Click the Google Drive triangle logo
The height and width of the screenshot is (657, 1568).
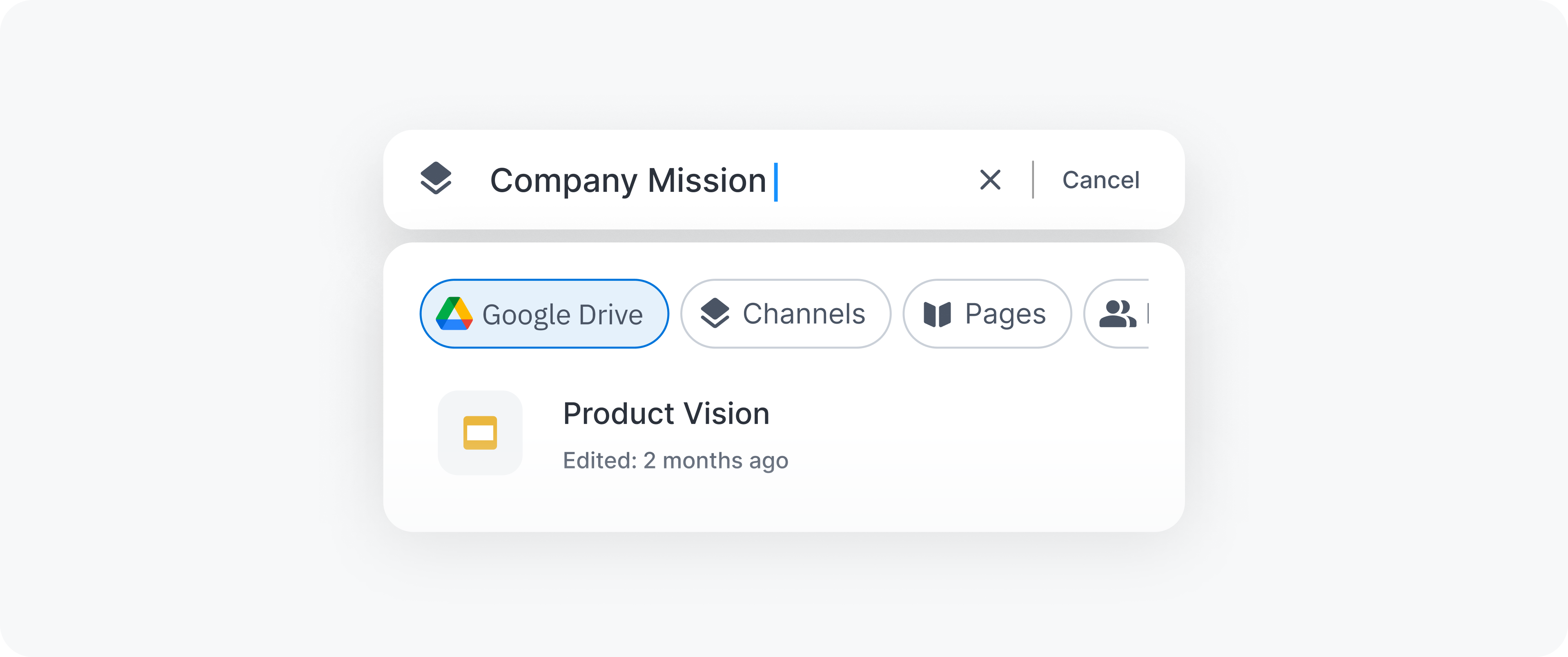pyautogui.click(x=454, y=314)
